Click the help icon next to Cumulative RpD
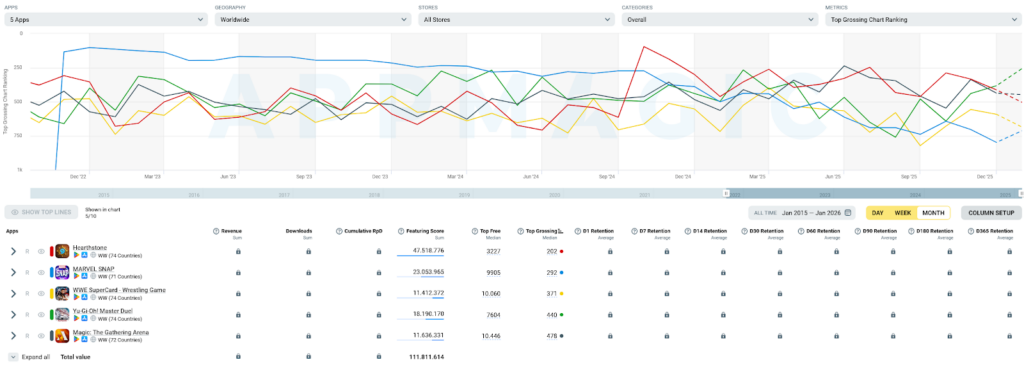 (x=339, y=231)
